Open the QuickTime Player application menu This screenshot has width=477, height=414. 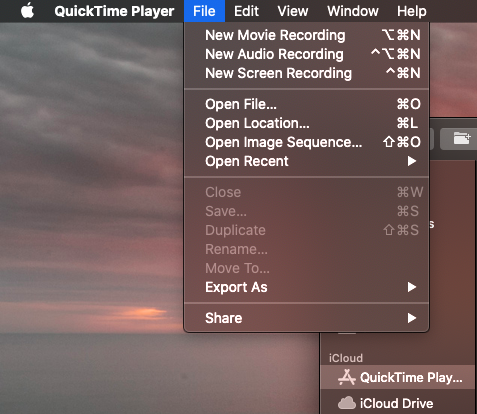[x=114, y=11]
